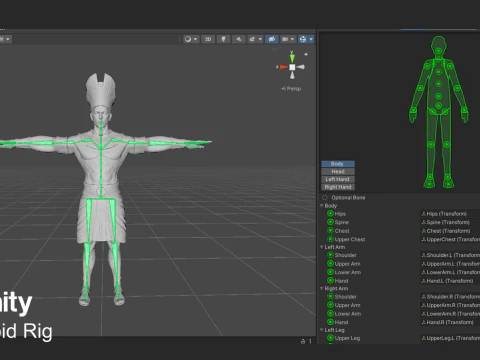Screen dimensions: 480x360
Task: Select the Head mapping view button
Action: click(338, 171)
